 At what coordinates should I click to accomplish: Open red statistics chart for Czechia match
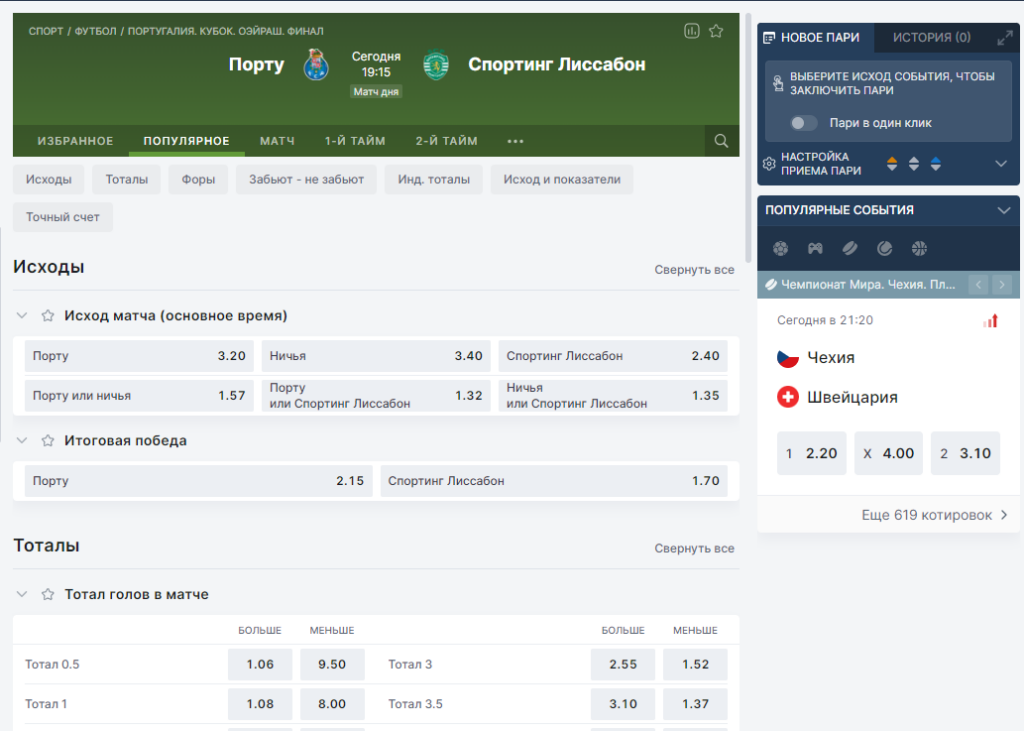tap(991, 321)
